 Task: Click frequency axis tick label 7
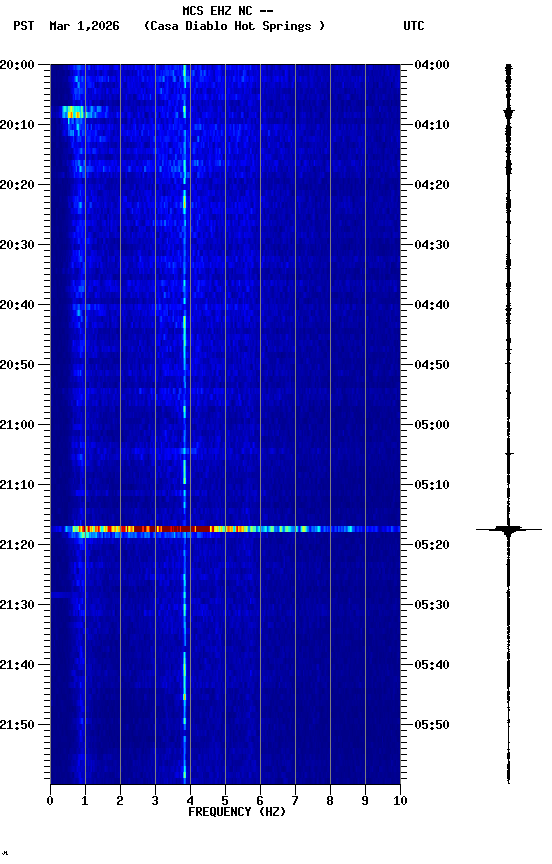295,801
